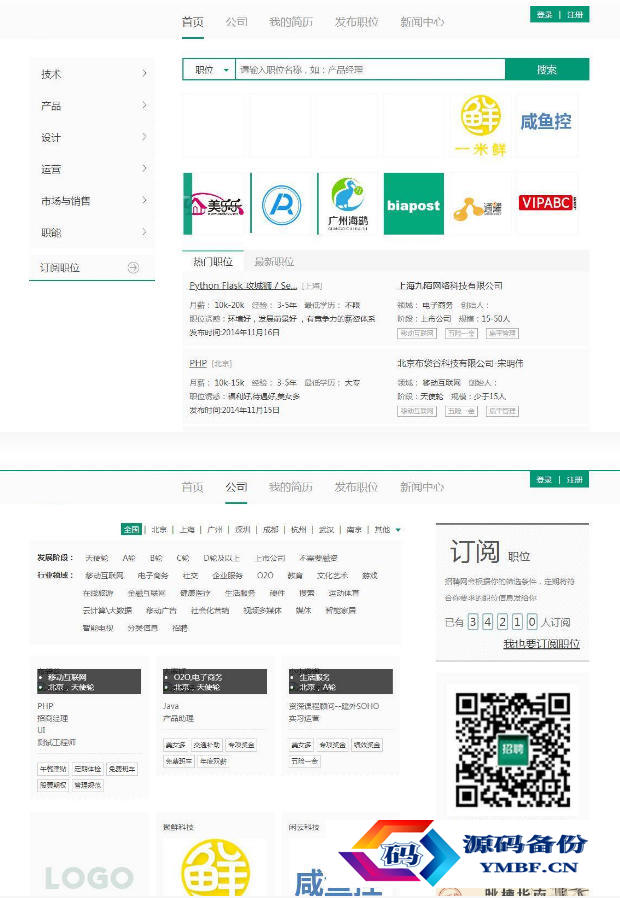
Task: Select the 成都 city filter
Action: click(270, 529)
